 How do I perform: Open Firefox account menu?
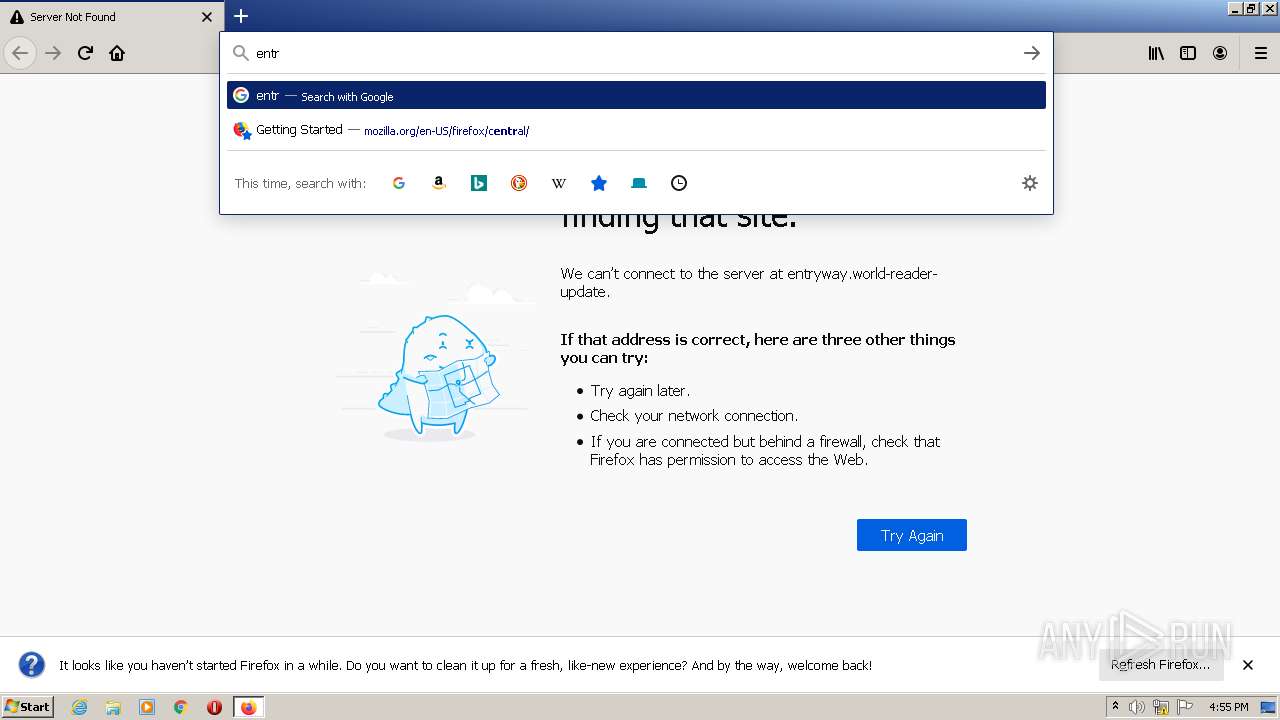1220,53
